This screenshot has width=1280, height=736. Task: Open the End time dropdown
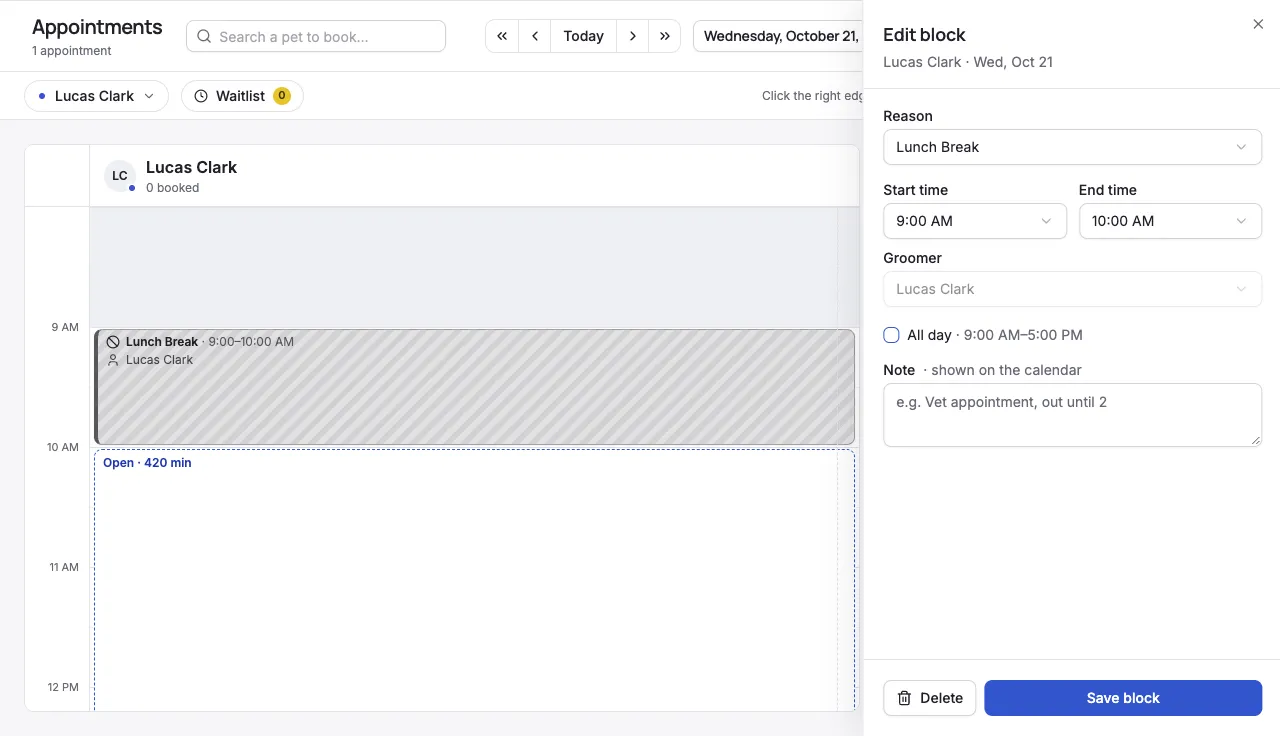pos(1170,221)
